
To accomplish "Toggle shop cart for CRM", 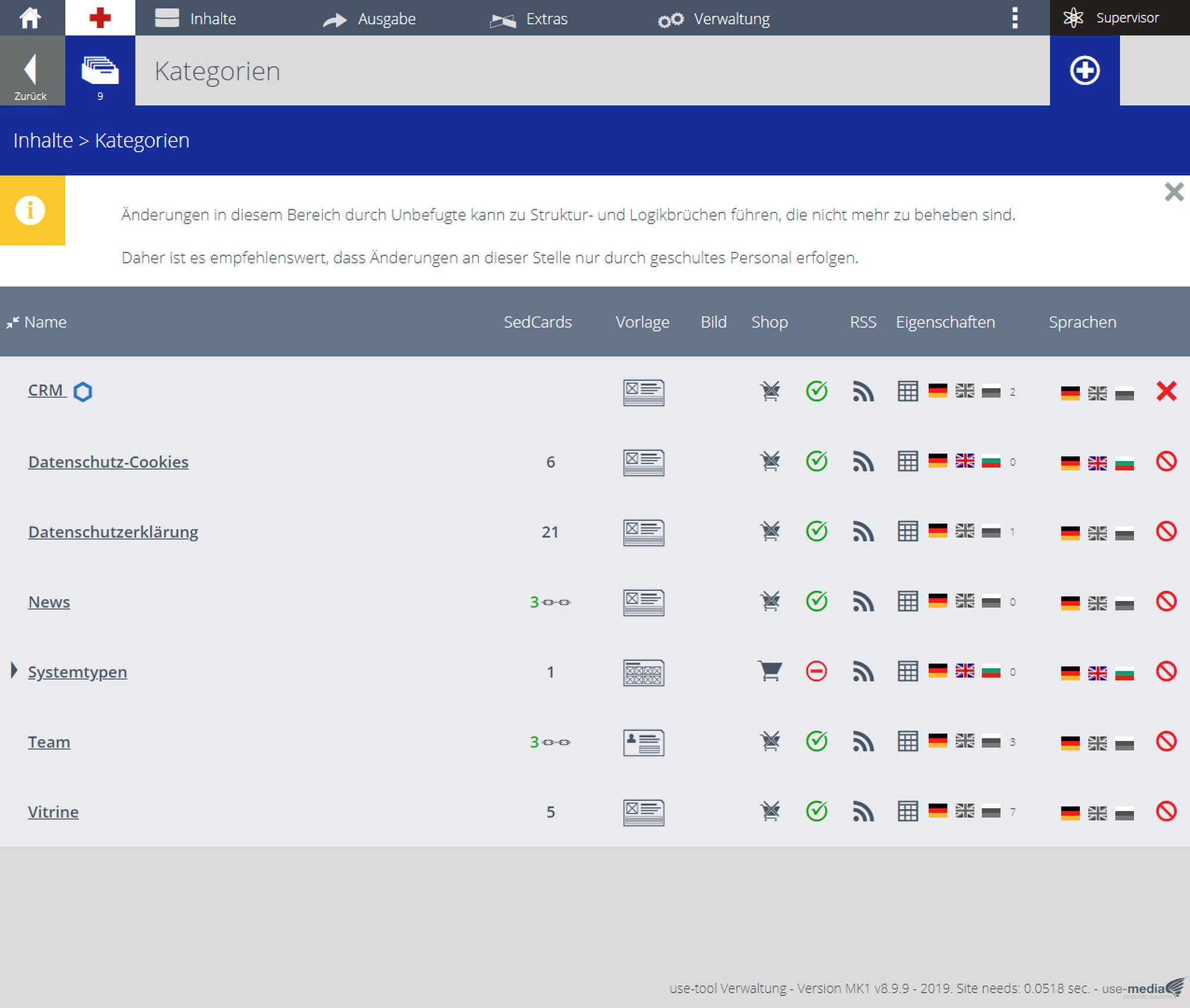I will click(x=770, y=391).
